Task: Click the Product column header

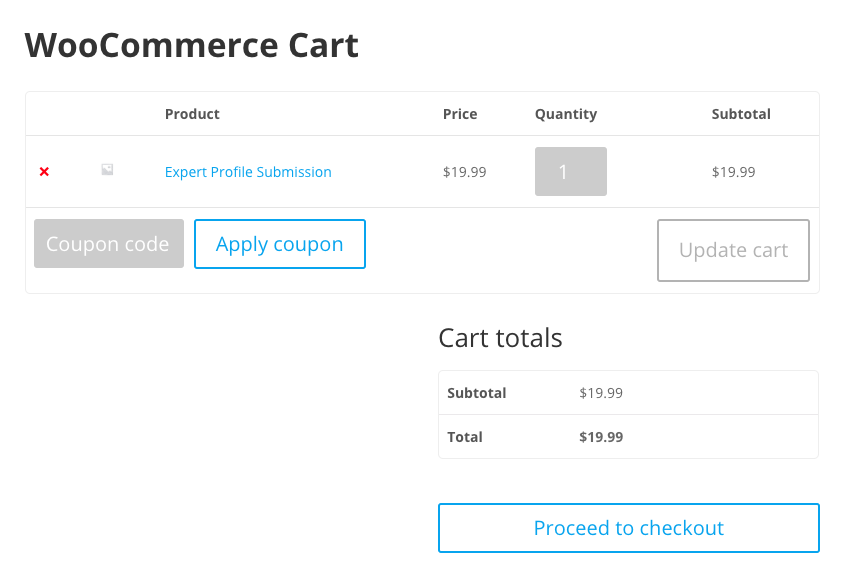Action: point(192,114)
